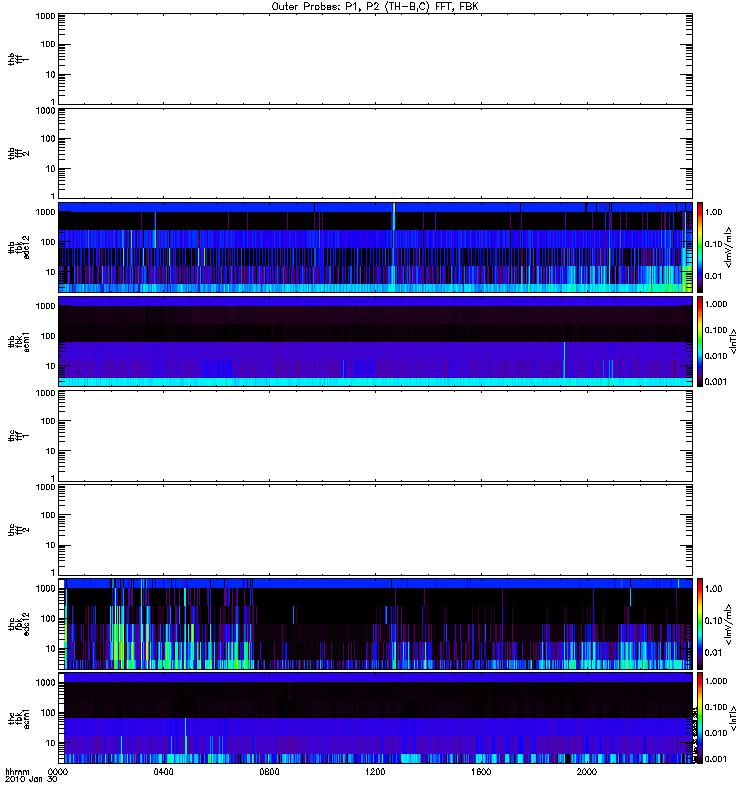
Task: Click the thb fbk edc12 spectrogram panel
Action: click(376, 247)
